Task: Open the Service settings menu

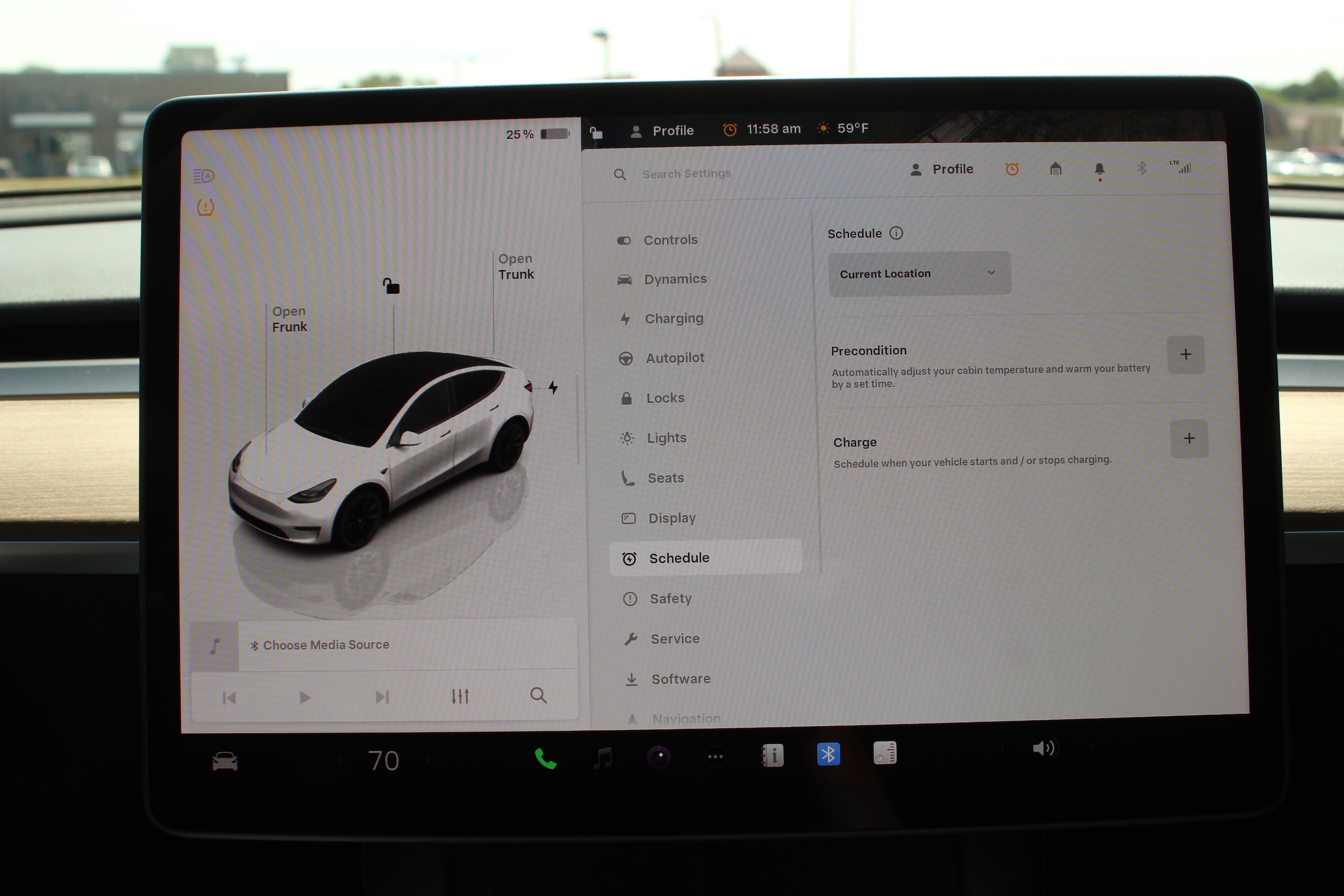Action: coord(661,639)
